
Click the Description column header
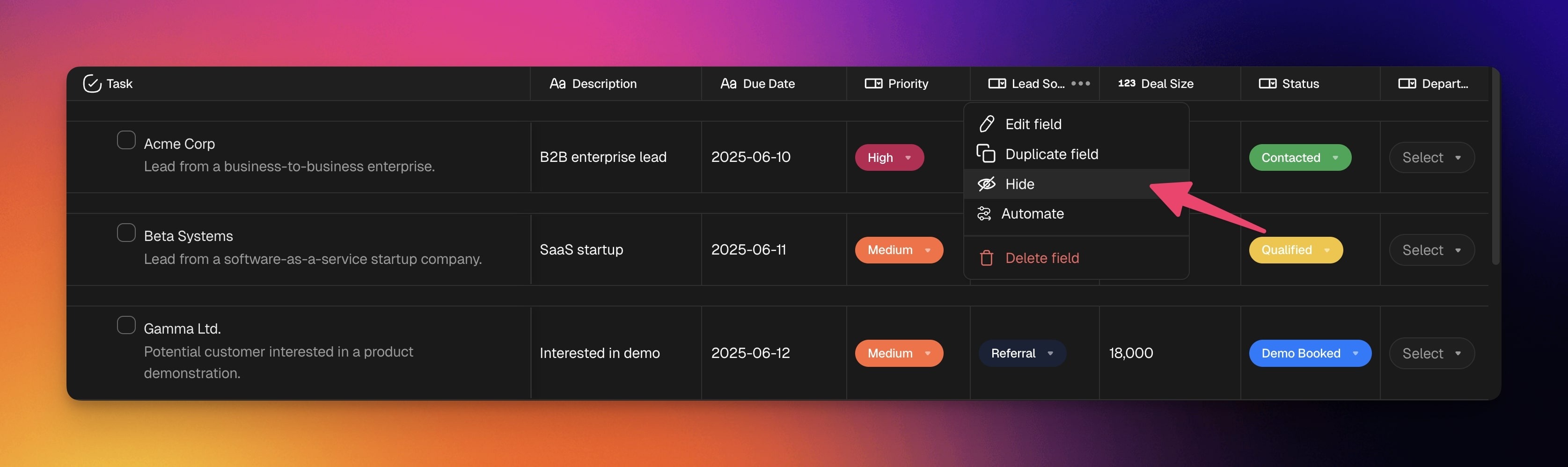coord(604,83)
